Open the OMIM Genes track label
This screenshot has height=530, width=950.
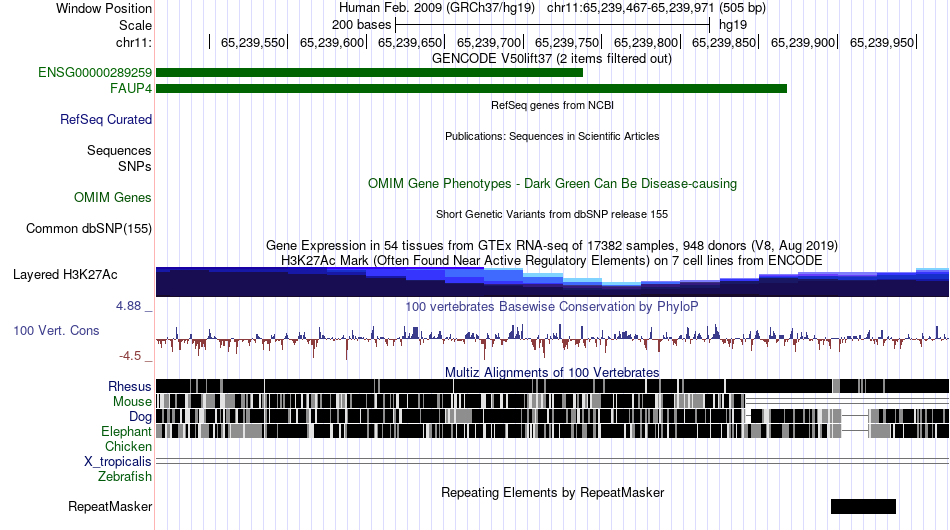(113, 197)
